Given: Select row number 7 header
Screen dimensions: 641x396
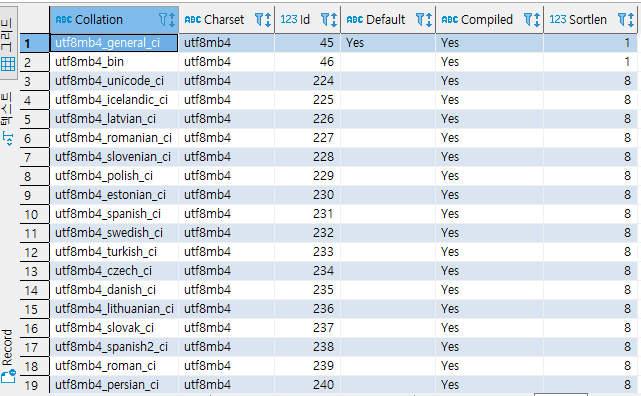Looking at the screenshot, I should [35, 157].
